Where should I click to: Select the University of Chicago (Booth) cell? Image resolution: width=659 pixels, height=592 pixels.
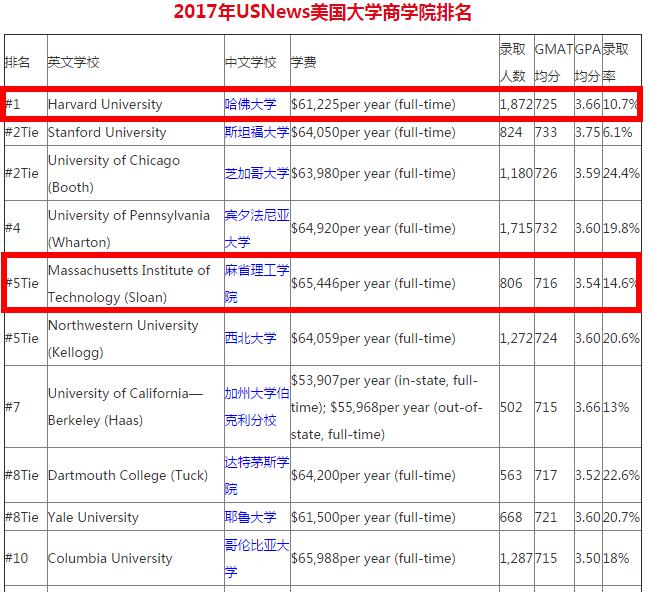point(136,173)
